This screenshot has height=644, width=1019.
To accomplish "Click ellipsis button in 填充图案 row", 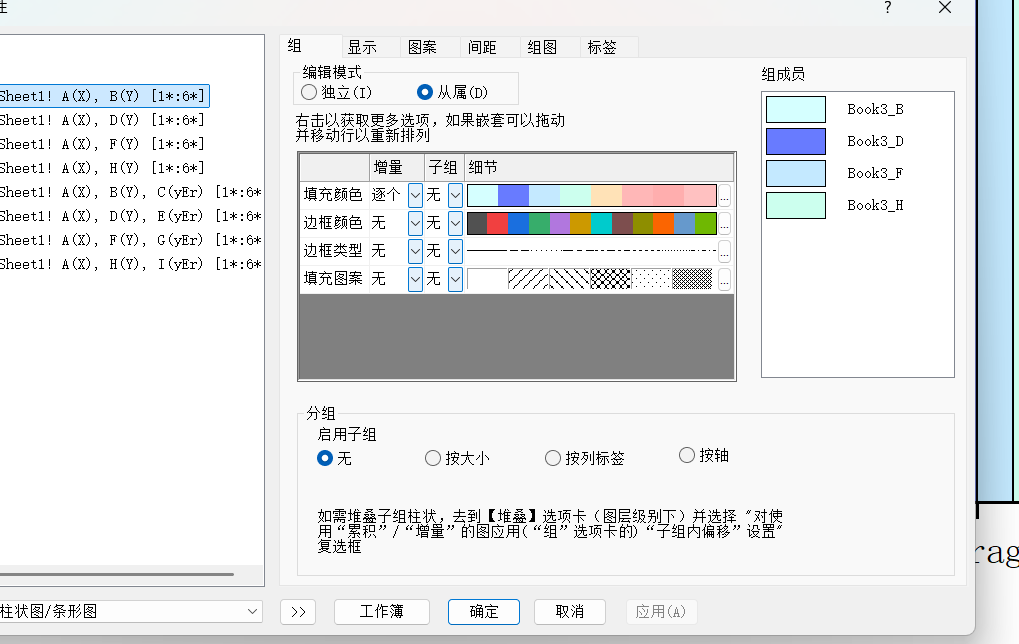I will (x=725, y=279).
